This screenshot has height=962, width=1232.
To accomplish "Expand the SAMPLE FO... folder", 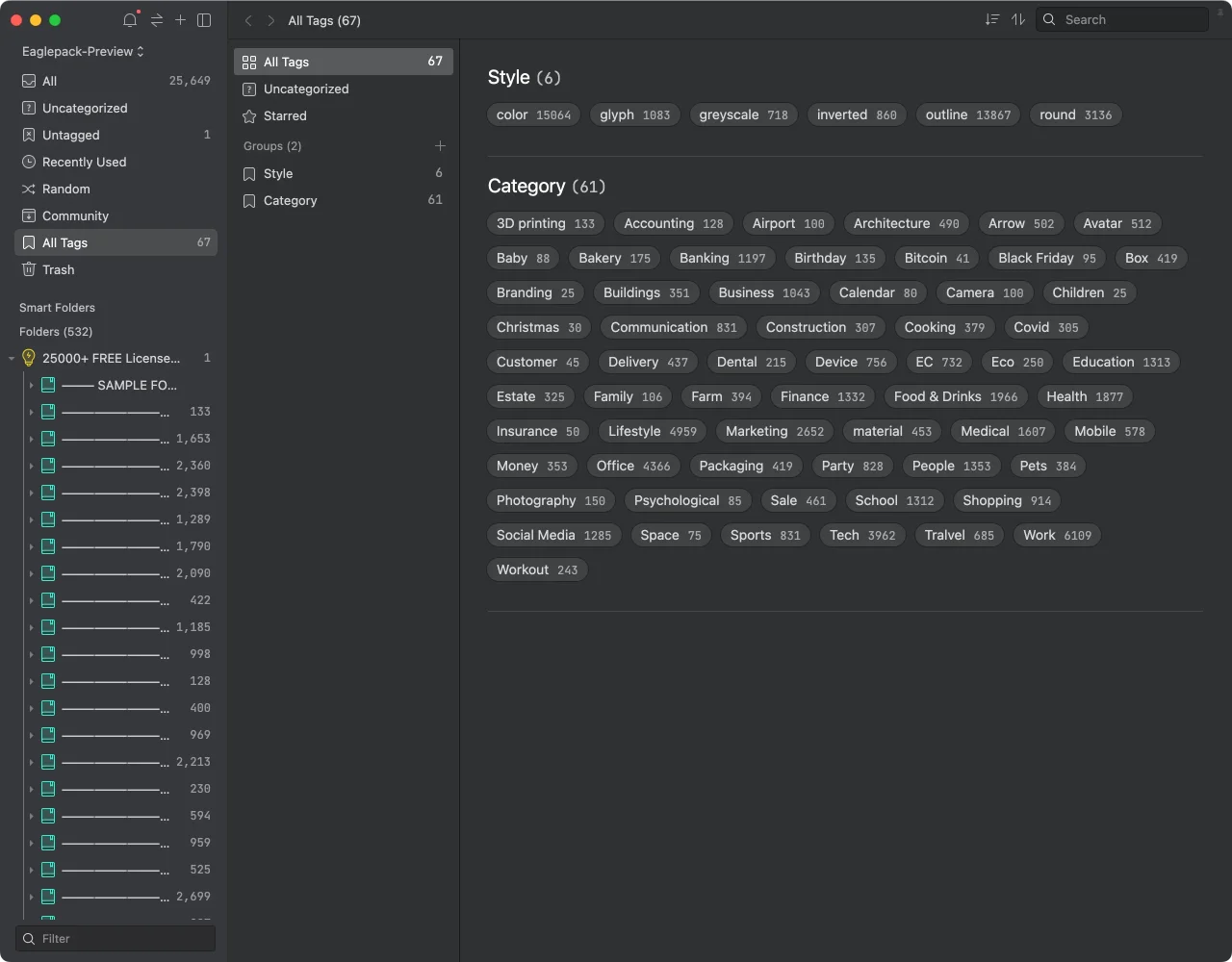I will point(31,385).
